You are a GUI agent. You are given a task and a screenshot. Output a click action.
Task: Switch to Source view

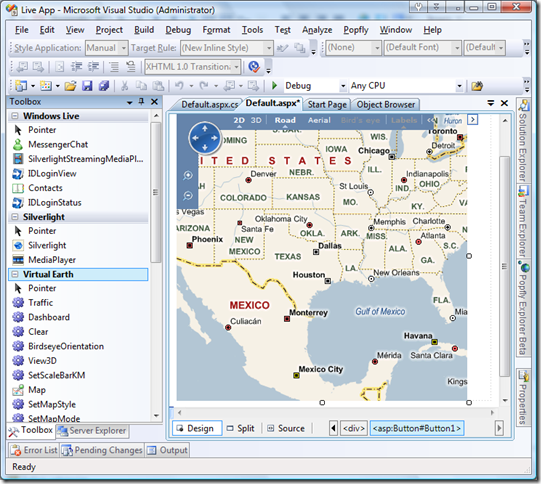[x=286, y=428]
